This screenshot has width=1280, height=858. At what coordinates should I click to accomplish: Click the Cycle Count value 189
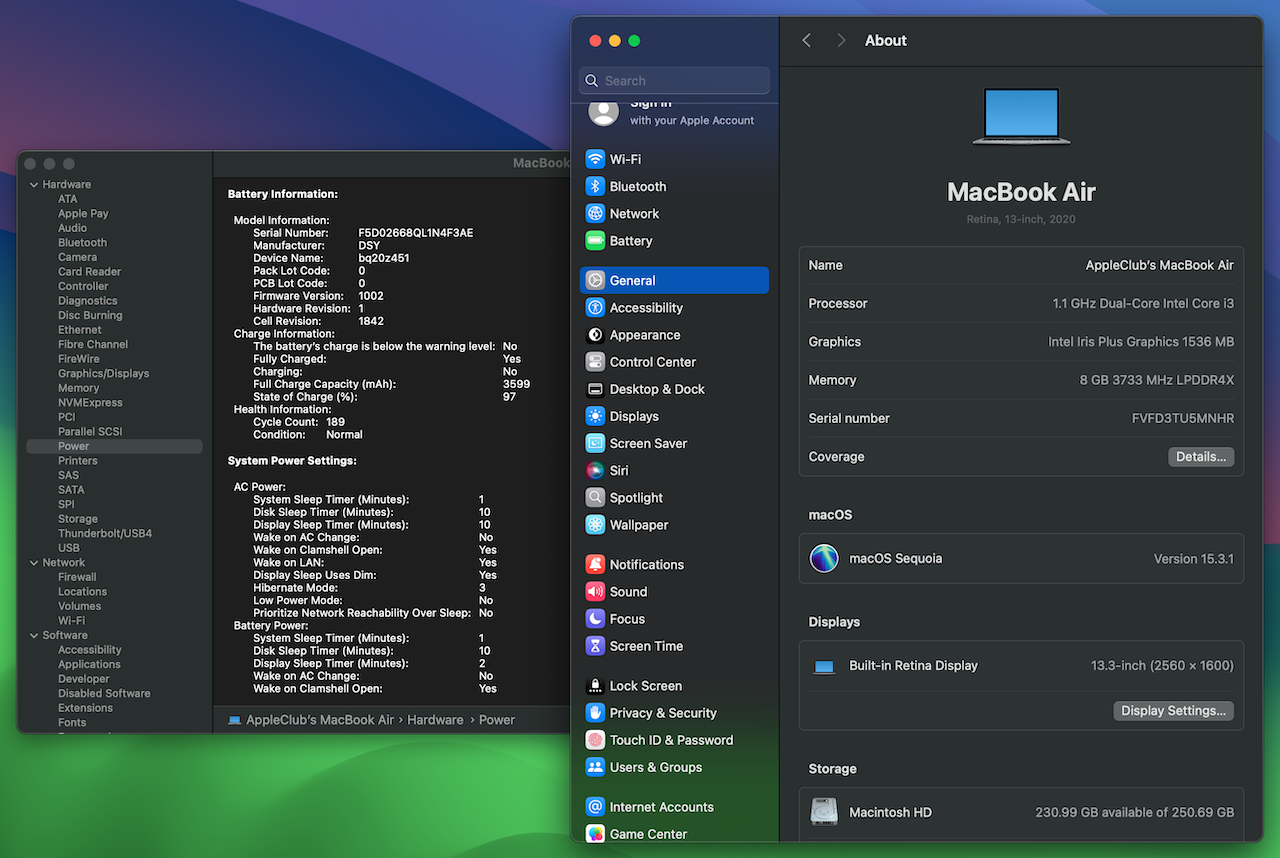click(335, 422)
